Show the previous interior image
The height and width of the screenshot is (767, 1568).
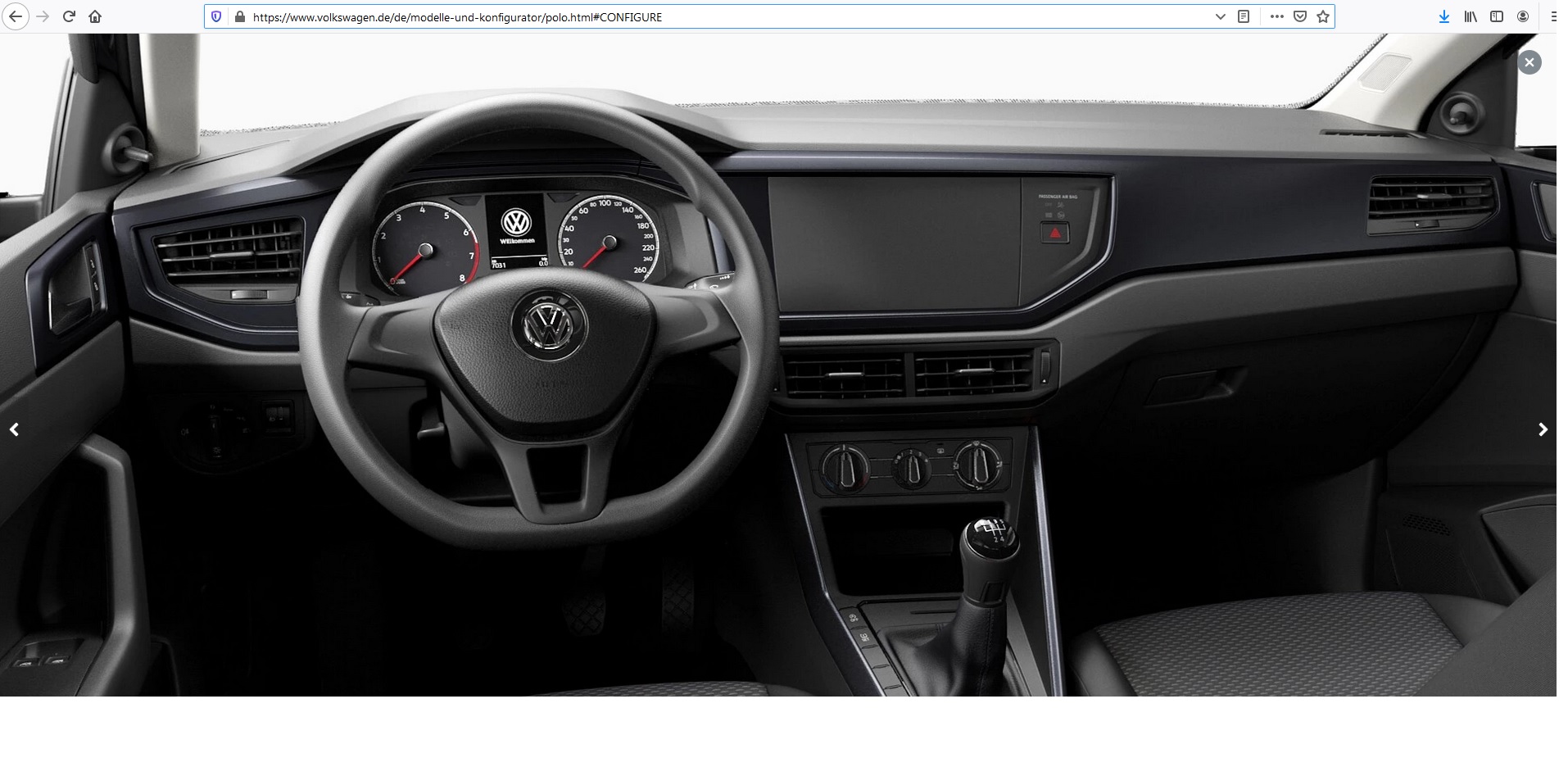click(x=14, y=429)
